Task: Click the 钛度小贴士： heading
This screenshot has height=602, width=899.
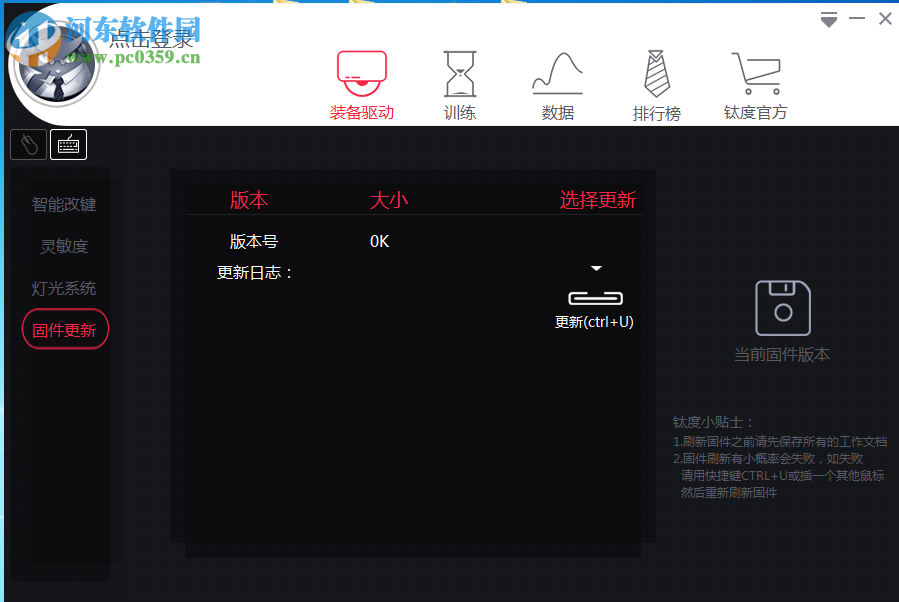Action: coord(713,423)
